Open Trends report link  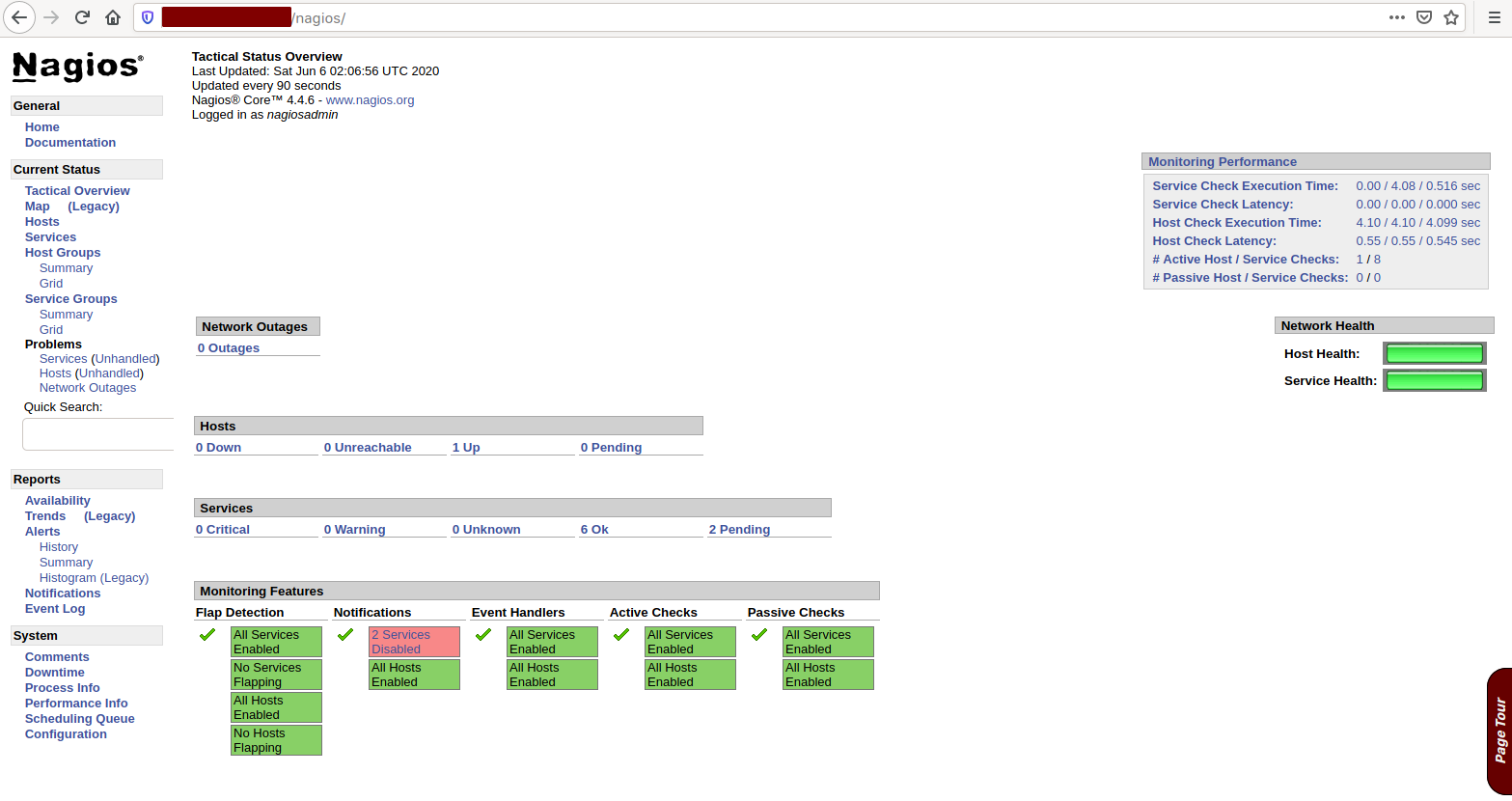click(x=45, y=516)
